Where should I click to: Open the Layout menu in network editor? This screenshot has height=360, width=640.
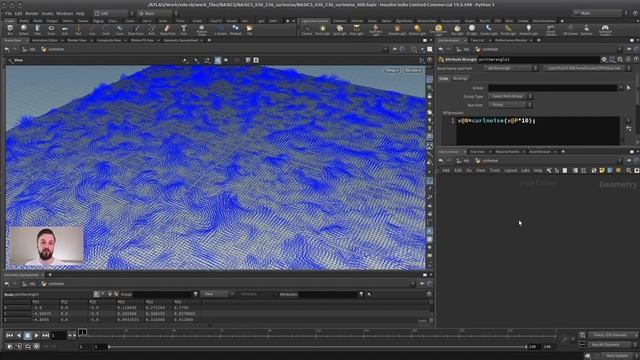(x=510, y=171)
